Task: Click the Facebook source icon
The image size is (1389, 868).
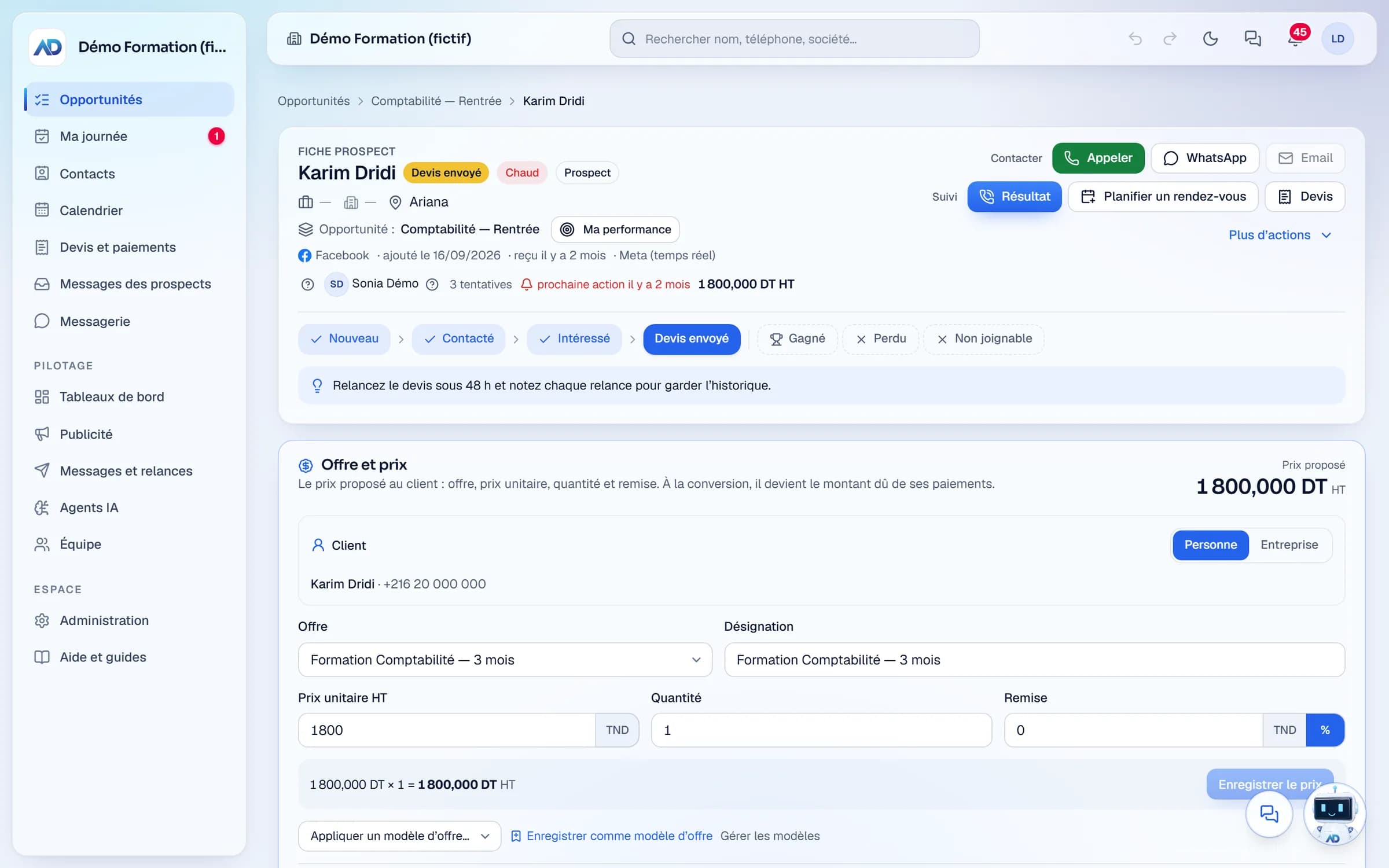Action: 304,255
